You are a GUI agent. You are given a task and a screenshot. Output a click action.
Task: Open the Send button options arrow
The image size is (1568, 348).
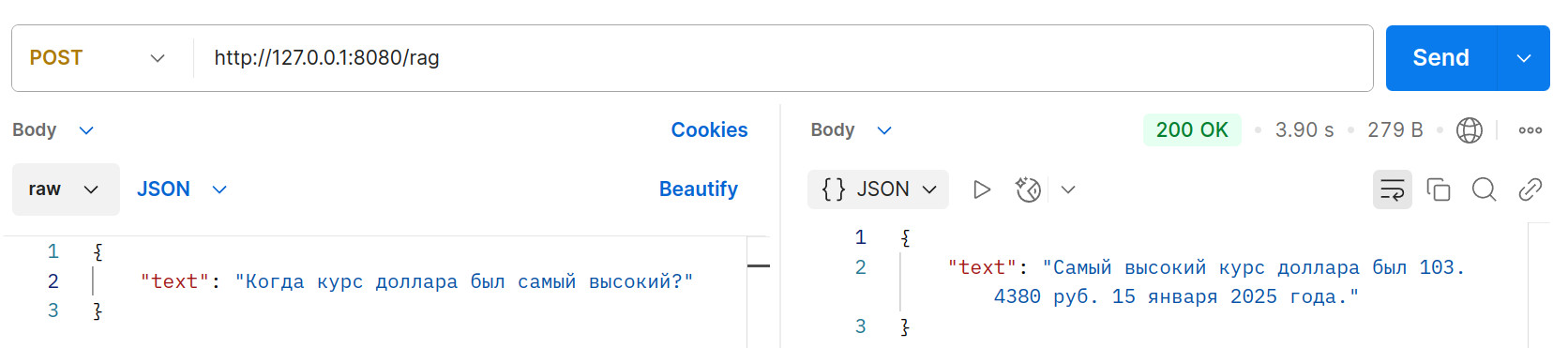pyautogui.click(x=1524, y=58)
